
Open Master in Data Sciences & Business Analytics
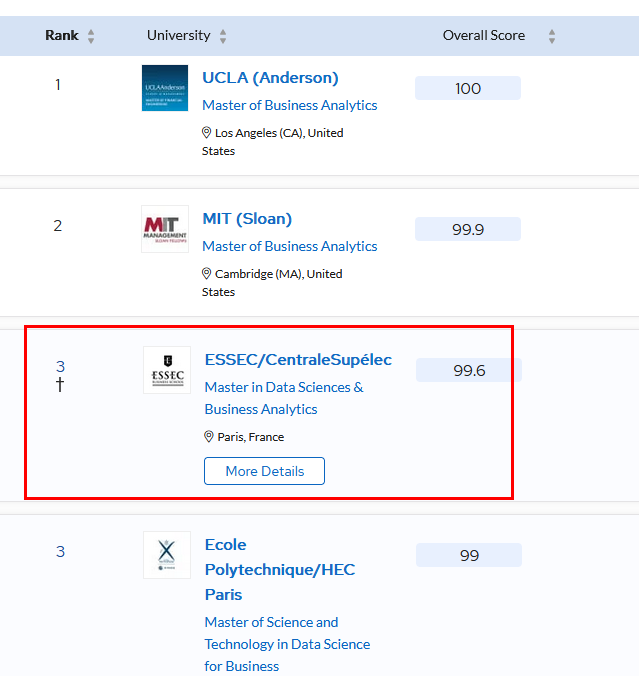coord(284,398)
